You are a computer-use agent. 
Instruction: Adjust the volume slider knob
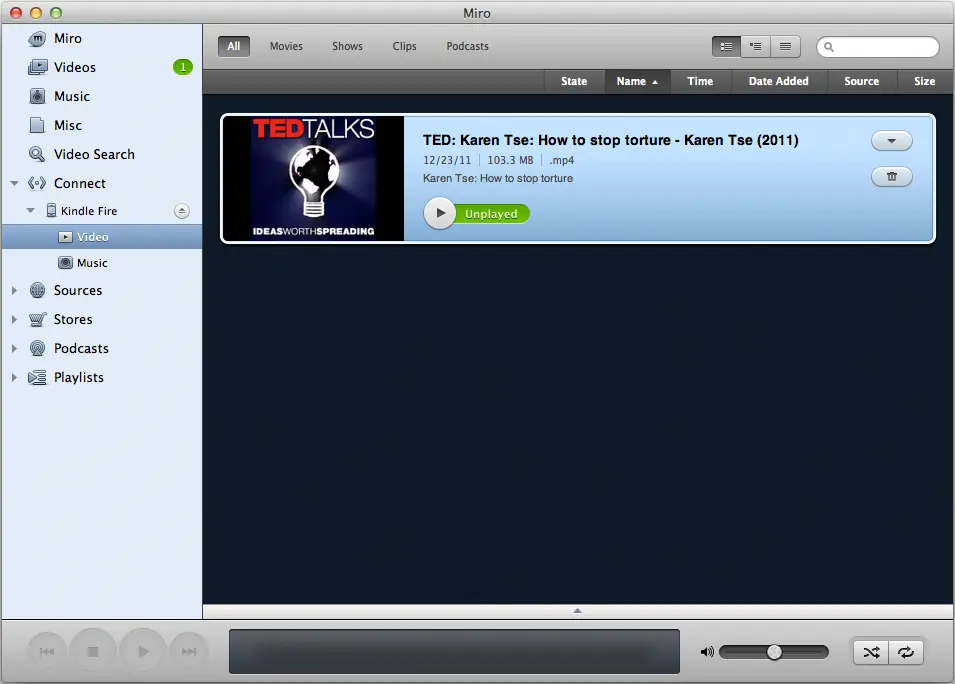coord(774,652)
